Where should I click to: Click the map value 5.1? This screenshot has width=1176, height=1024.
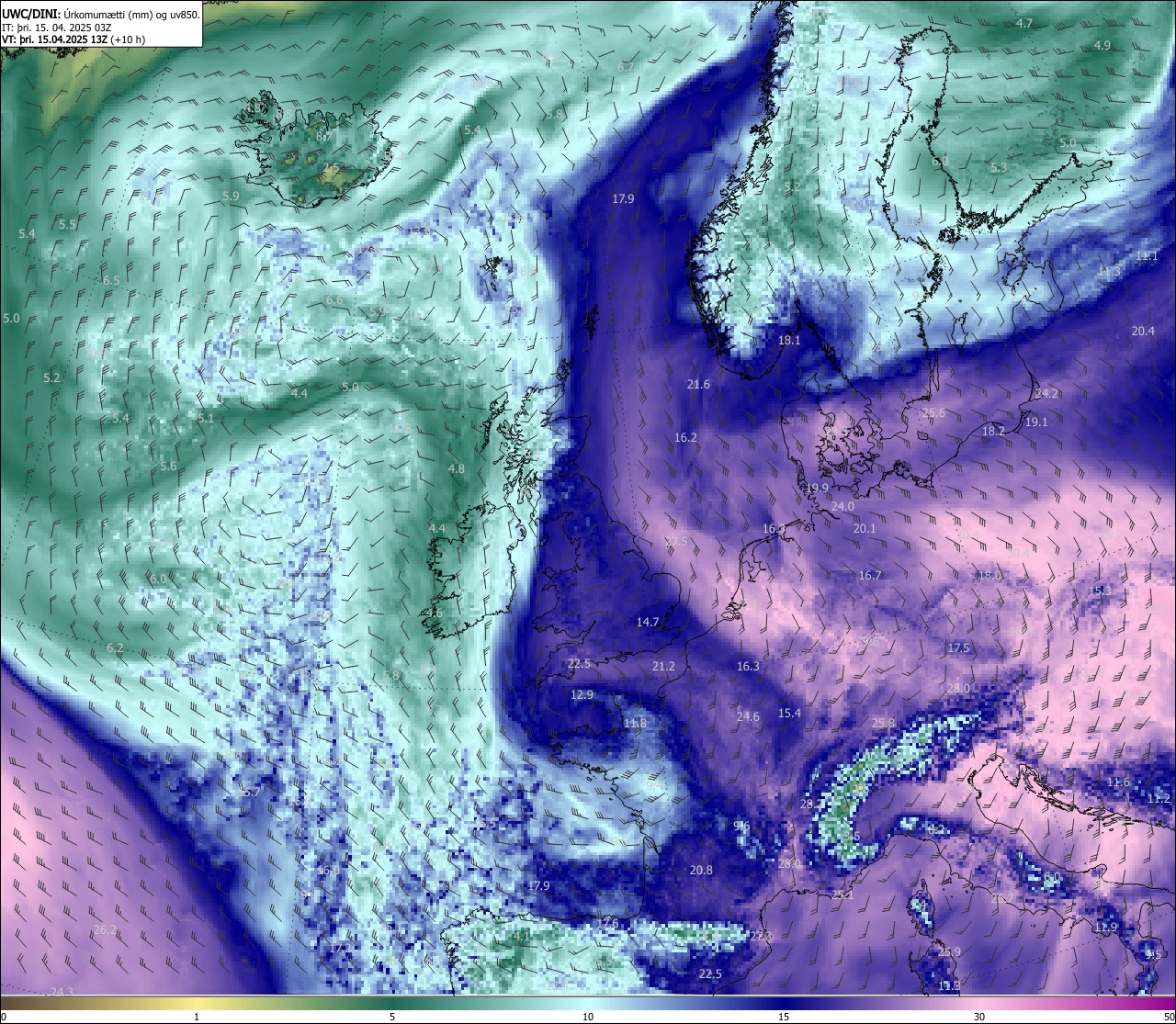click(x=206, y=418)
